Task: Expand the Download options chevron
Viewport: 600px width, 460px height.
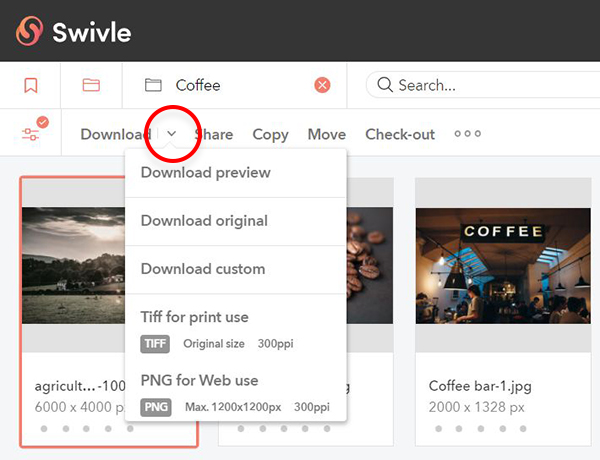Action: pyautogui.click(x=172, y=134)
